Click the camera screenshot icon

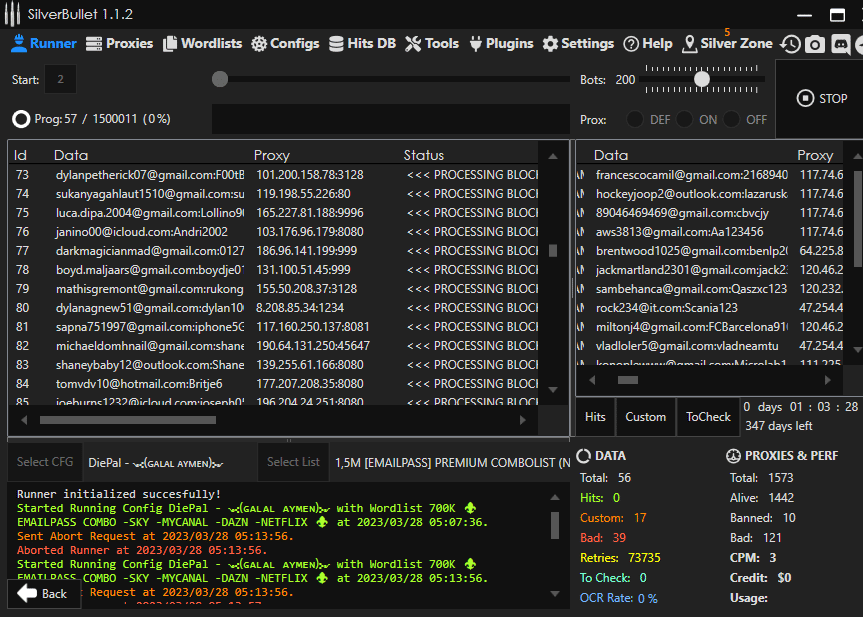click(815, 44)
